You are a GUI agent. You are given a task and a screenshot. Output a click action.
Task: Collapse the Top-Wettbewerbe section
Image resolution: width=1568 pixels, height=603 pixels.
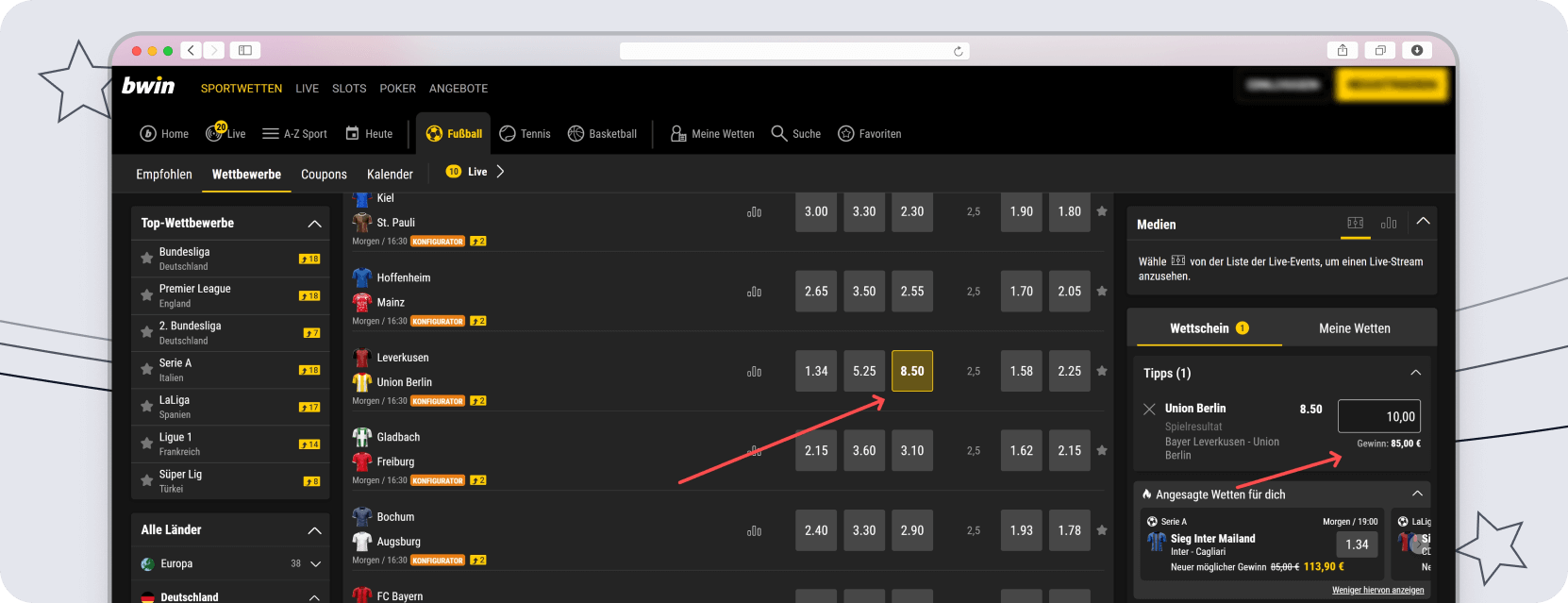coord(315,224)
